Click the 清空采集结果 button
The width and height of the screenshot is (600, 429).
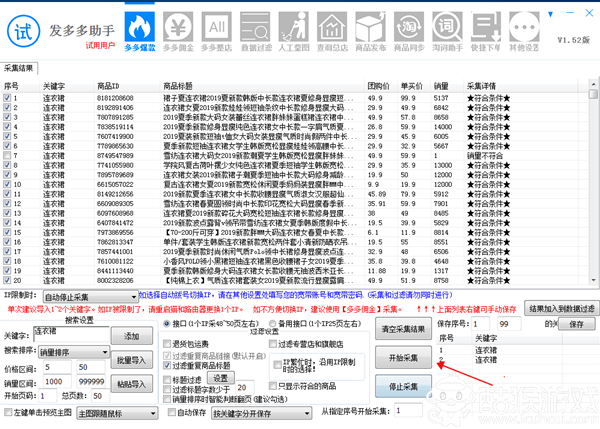click(403, 329)
